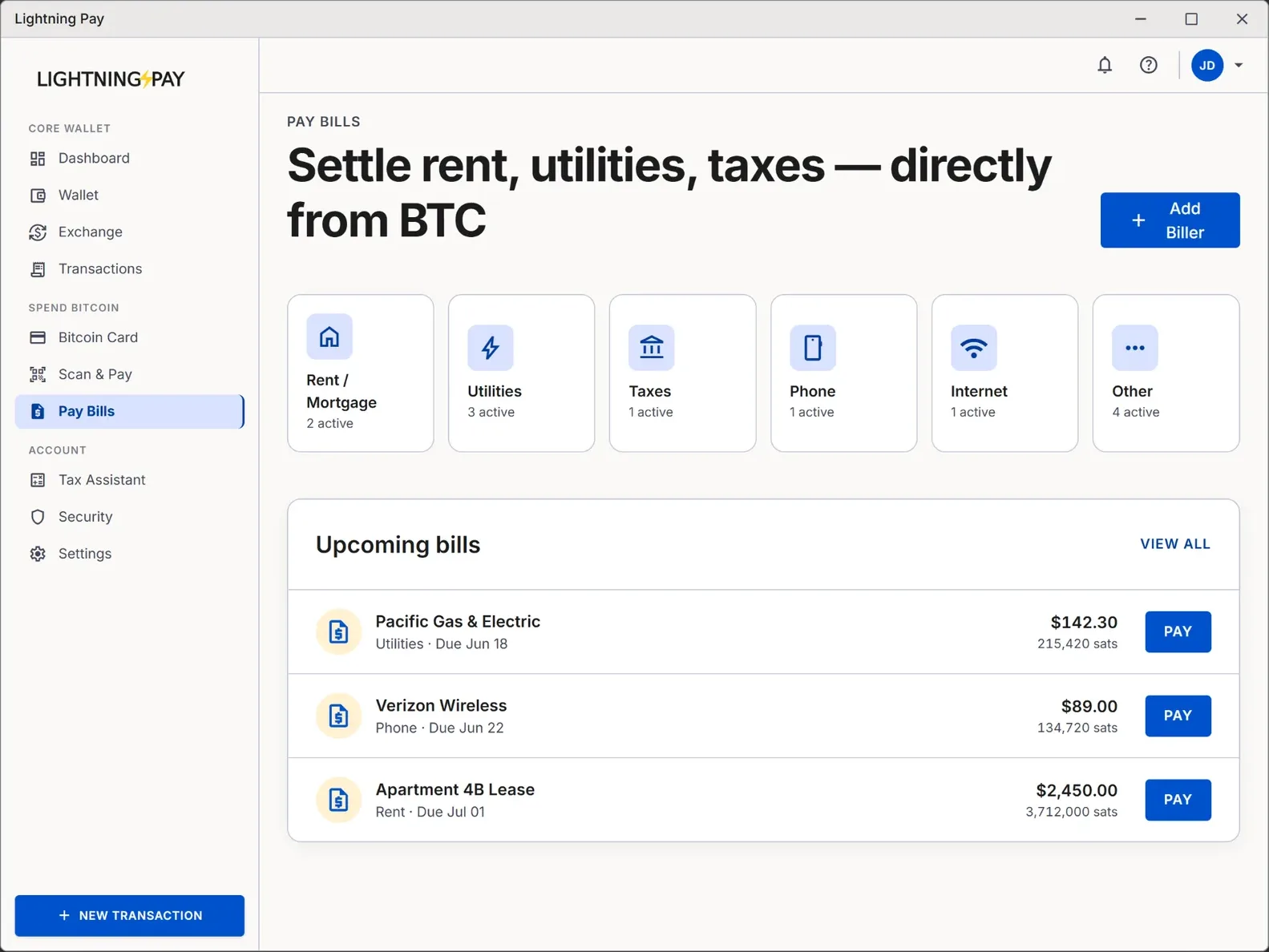Image resolution: width=1269 pixels, height=952 pixels.
Task: Click "Utilities · Due Jun 18" text
Action: 441,644
